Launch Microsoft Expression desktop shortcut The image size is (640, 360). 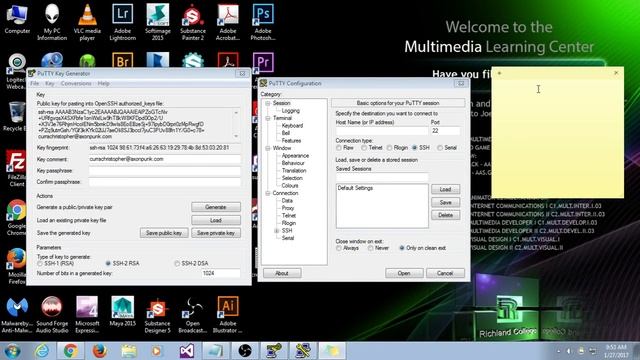pyautogui.click(x=87, y=315)
